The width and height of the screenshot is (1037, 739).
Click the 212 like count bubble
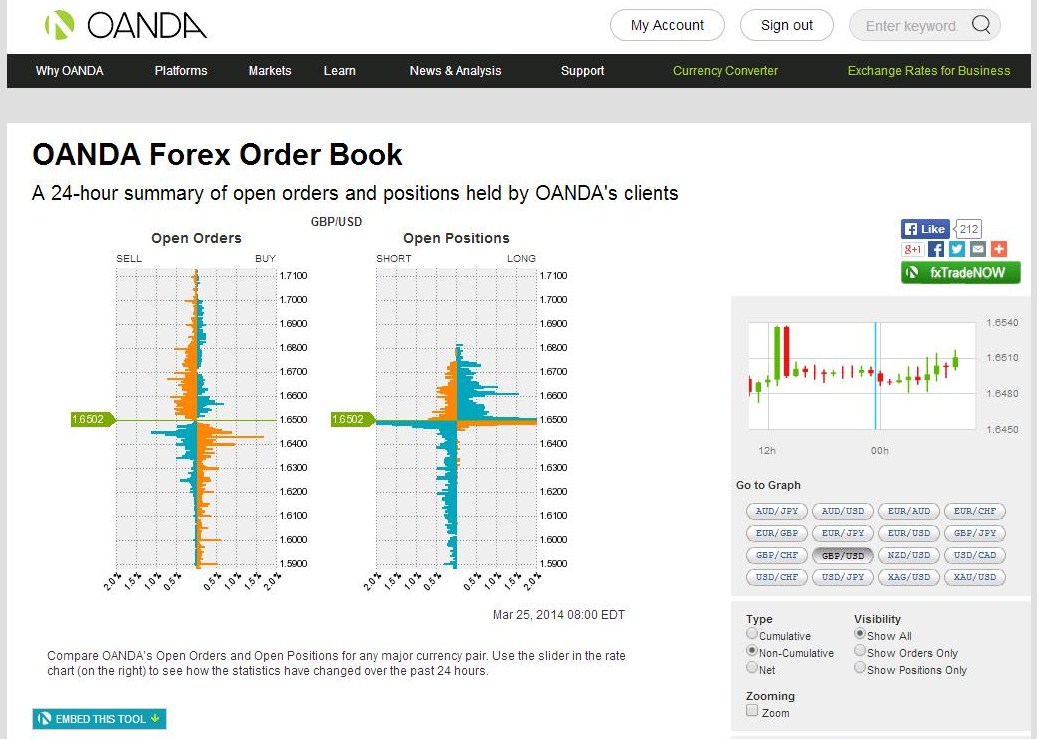coord(968,229)
